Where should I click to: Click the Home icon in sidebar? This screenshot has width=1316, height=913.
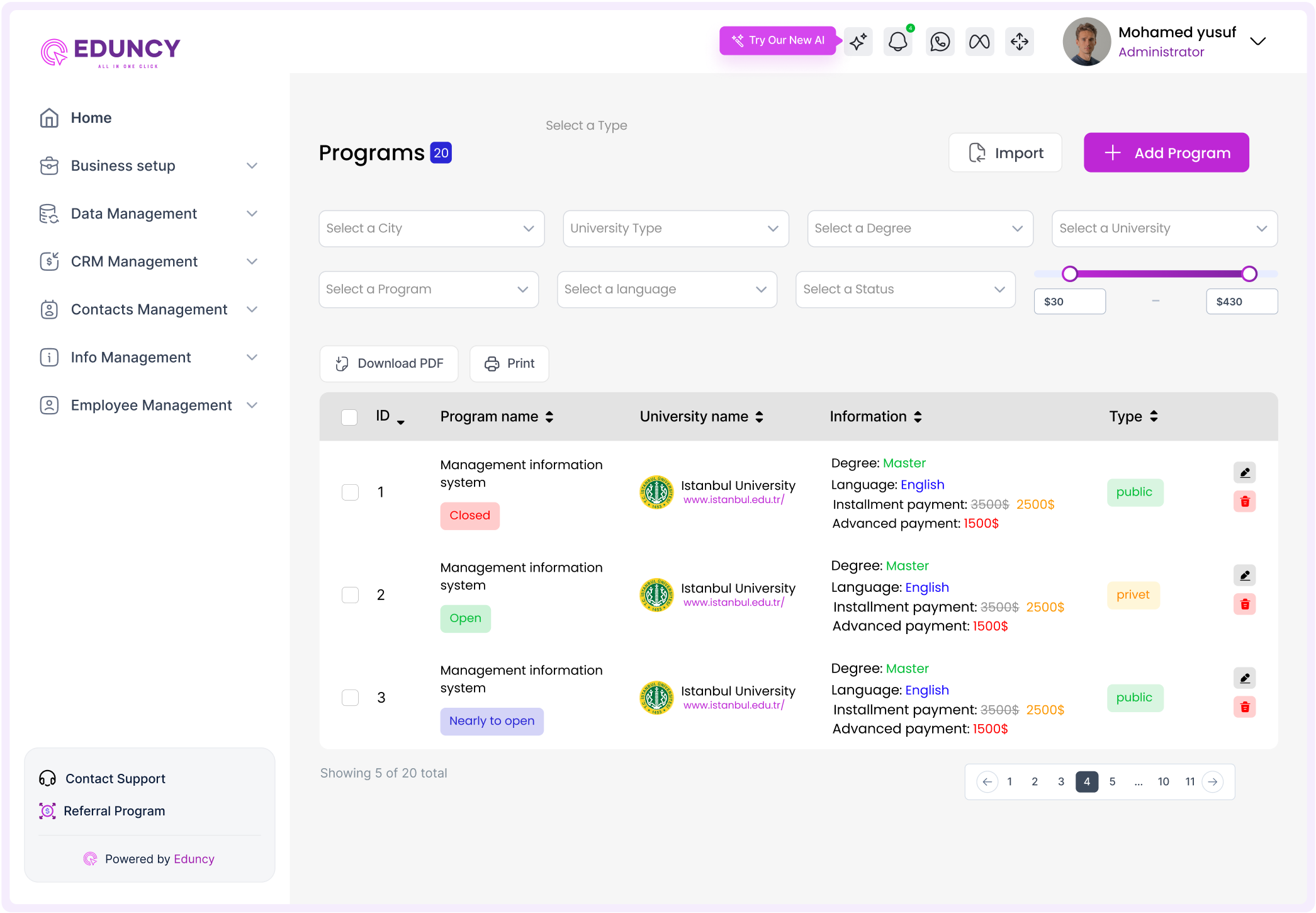tap(49, 118)
